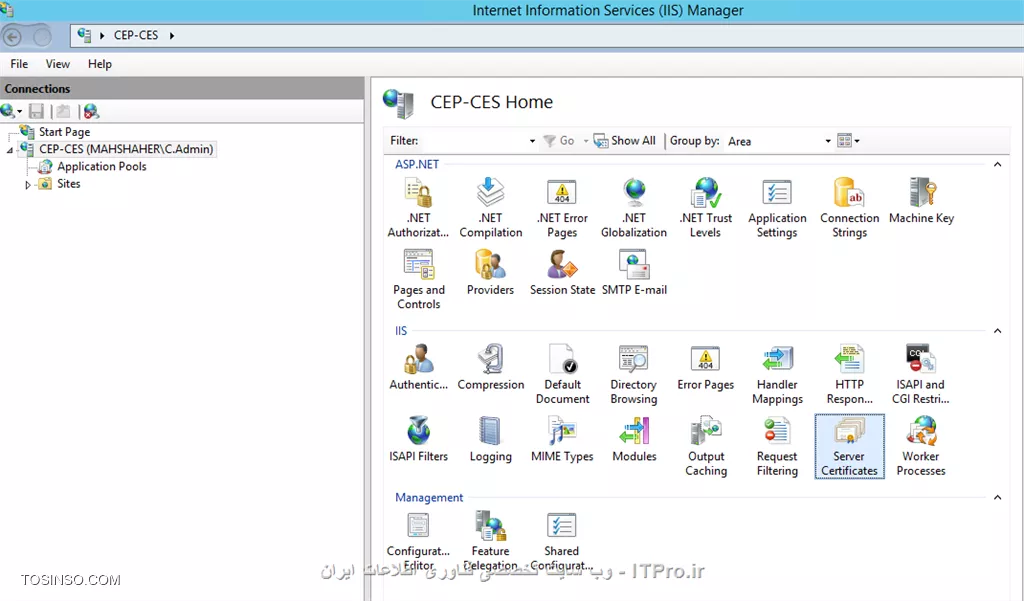Open Directory Browsing feature
This screenshot has width=1024, height=601.
tap(633, 374)
